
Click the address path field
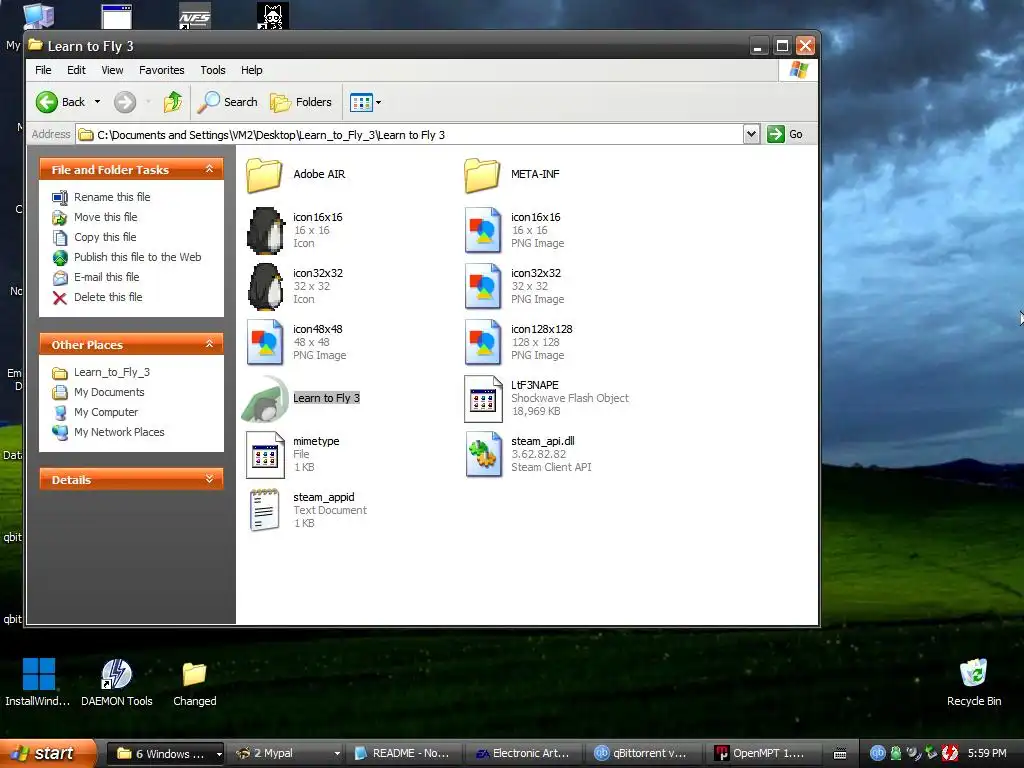tap(409, 135)
